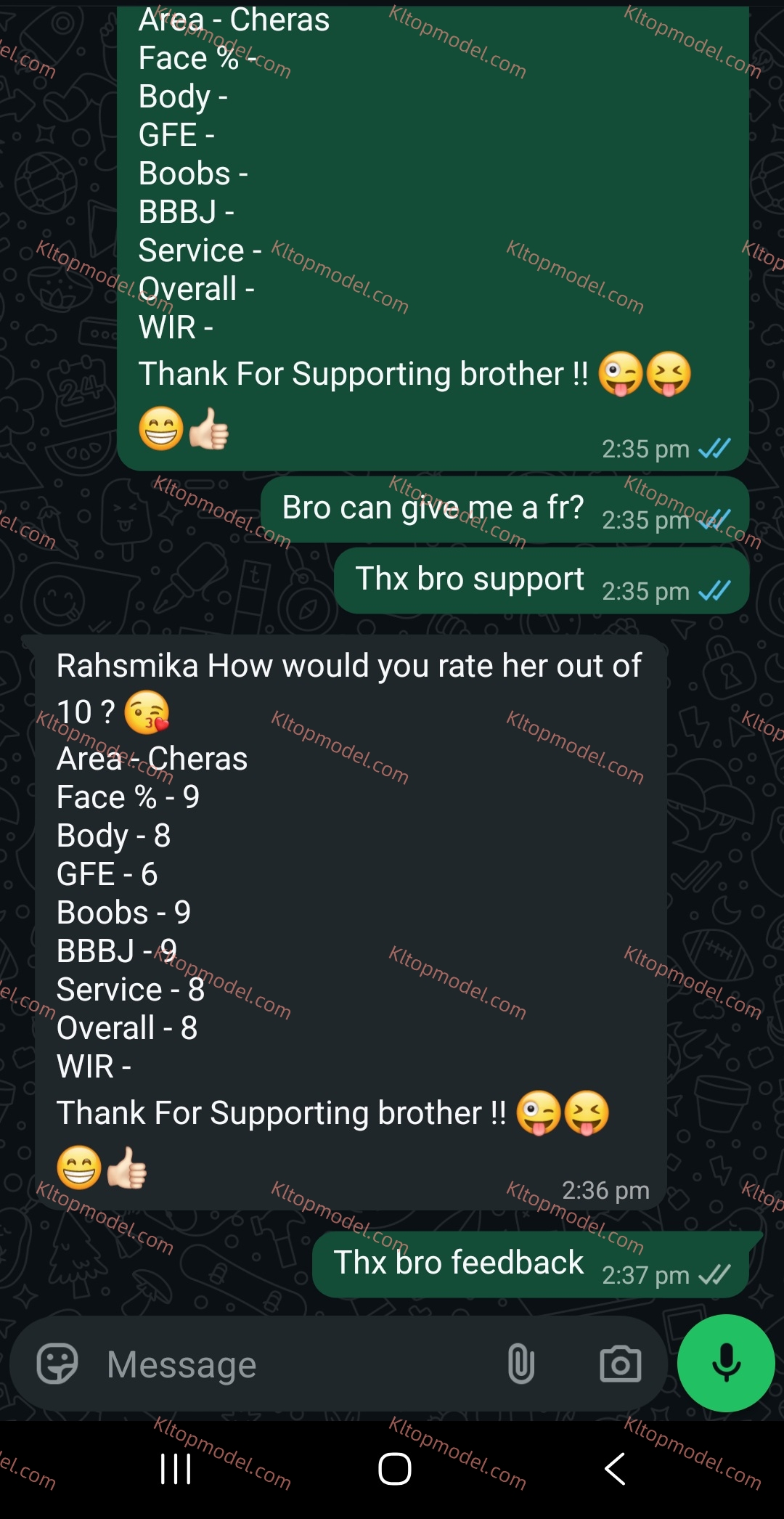The height and width of the screenshot is (1519, 784).
Task: Tap the green microphone voice button
Action: click(726, 1363)
